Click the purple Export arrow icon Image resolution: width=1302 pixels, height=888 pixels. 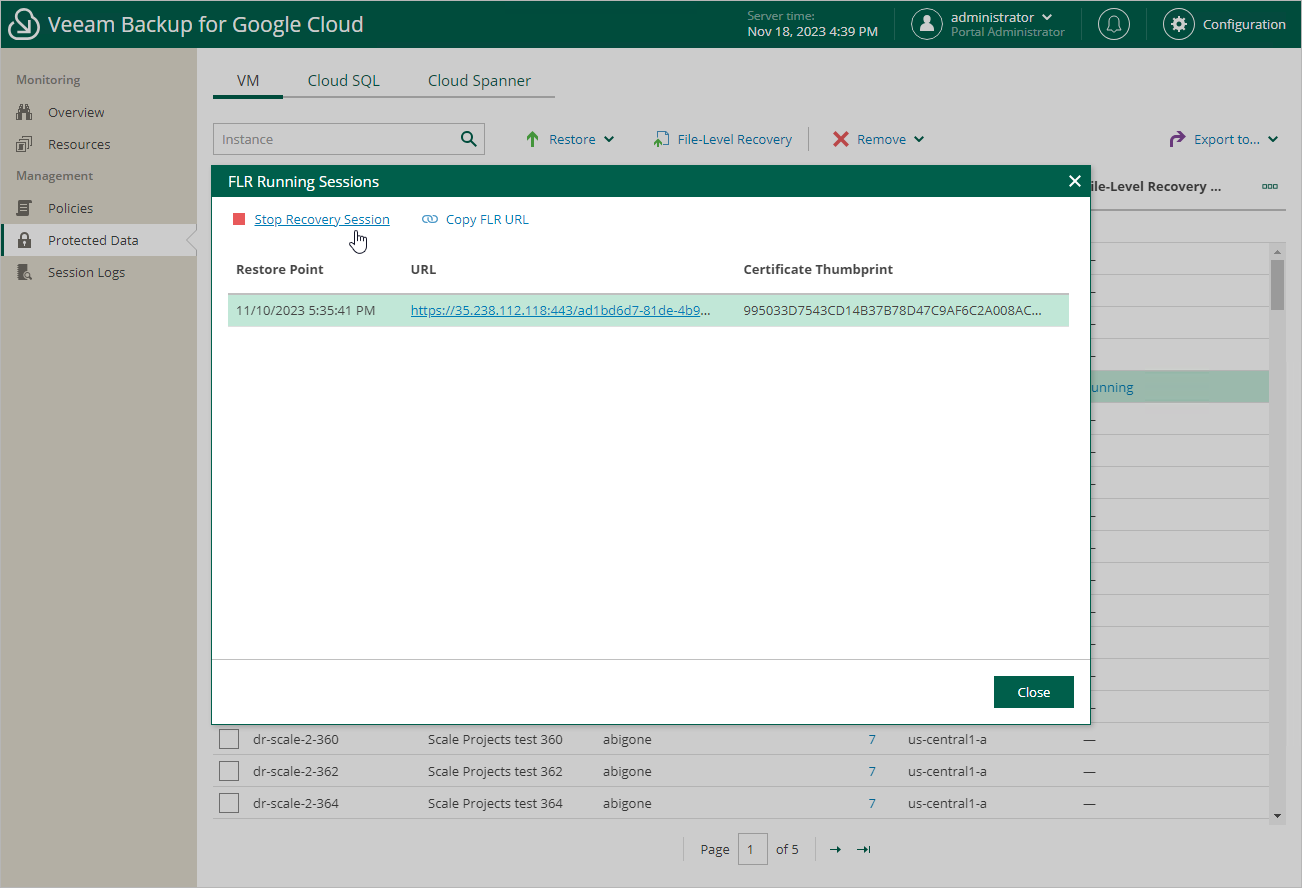coord(1177,139)
